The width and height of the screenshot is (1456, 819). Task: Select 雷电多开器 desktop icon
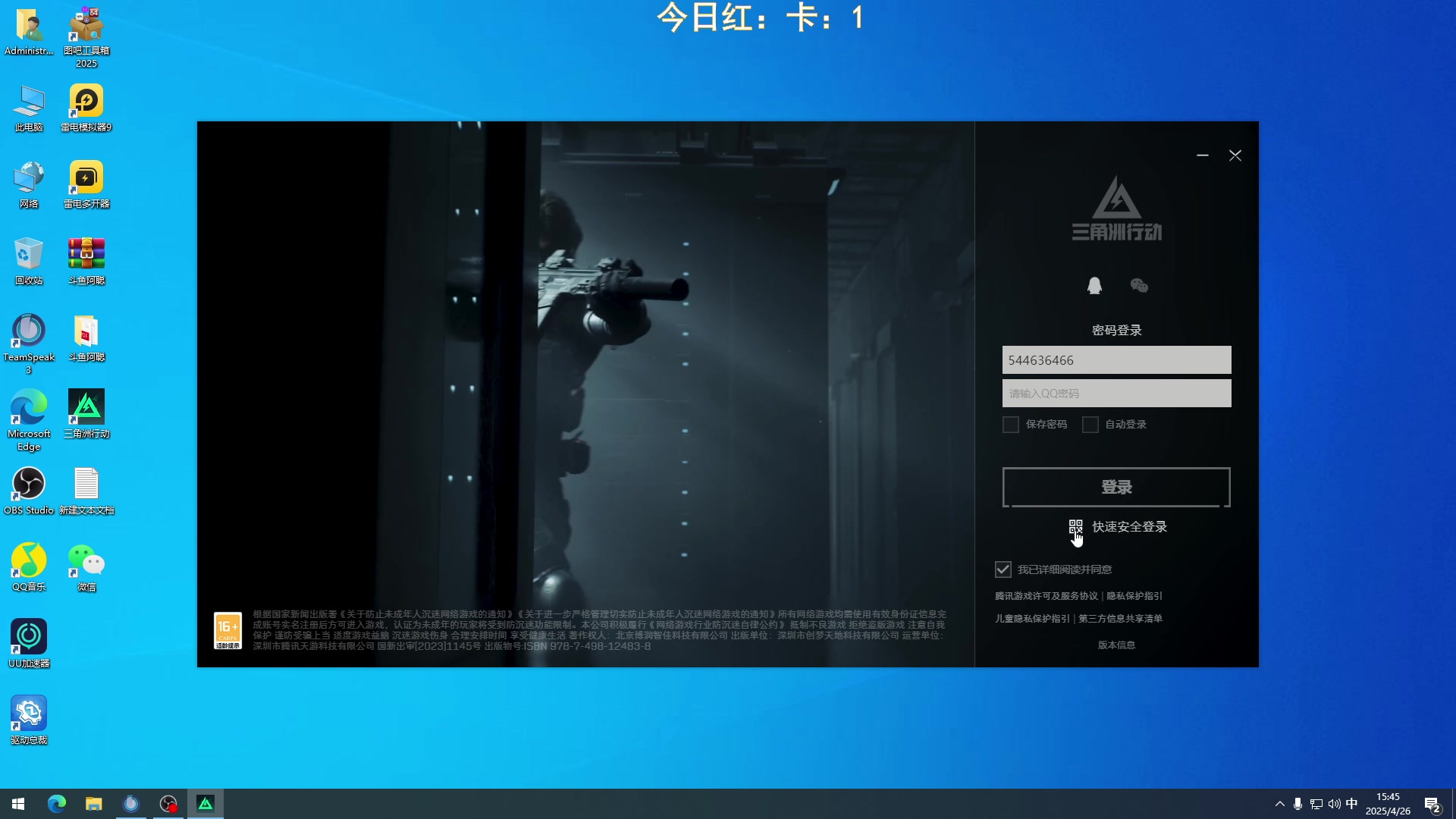pyautogui.click(x=86, y=185)
